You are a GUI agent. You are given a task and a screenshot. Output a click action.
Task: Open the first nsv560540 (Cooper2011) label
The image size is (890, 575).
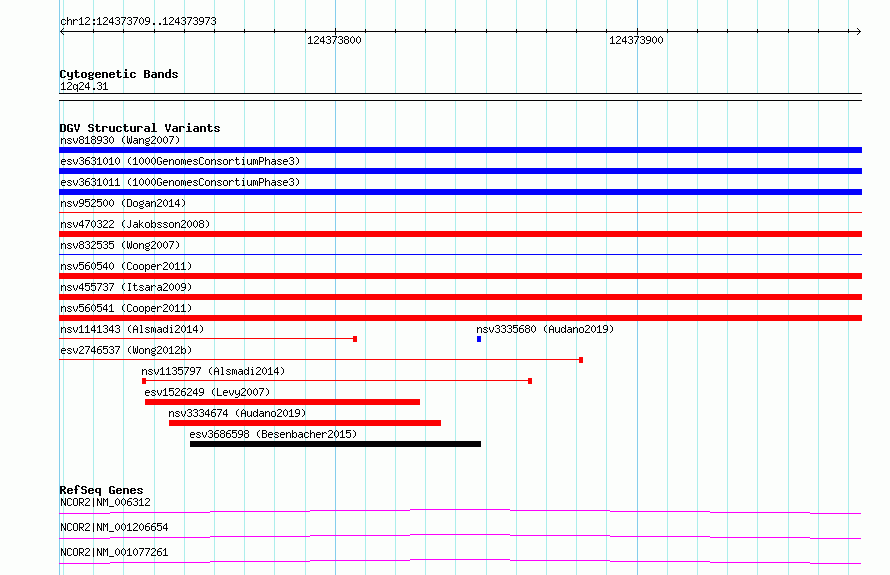click(x=126, y=266)
